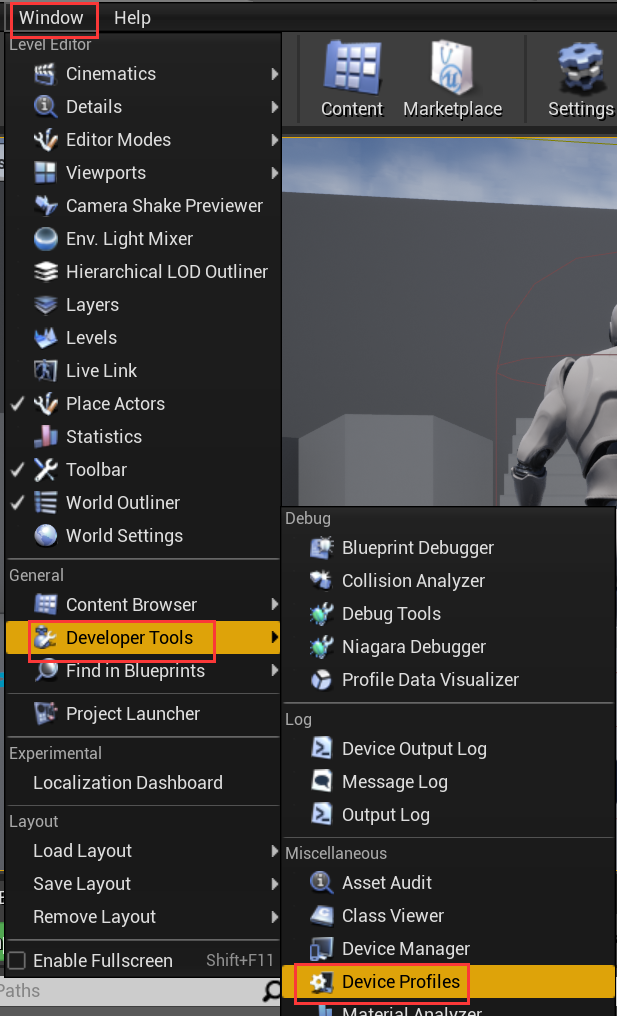Screen dimensions: 617x1016
Task: Click the Message Log speech icon
Action: [321, 782]
